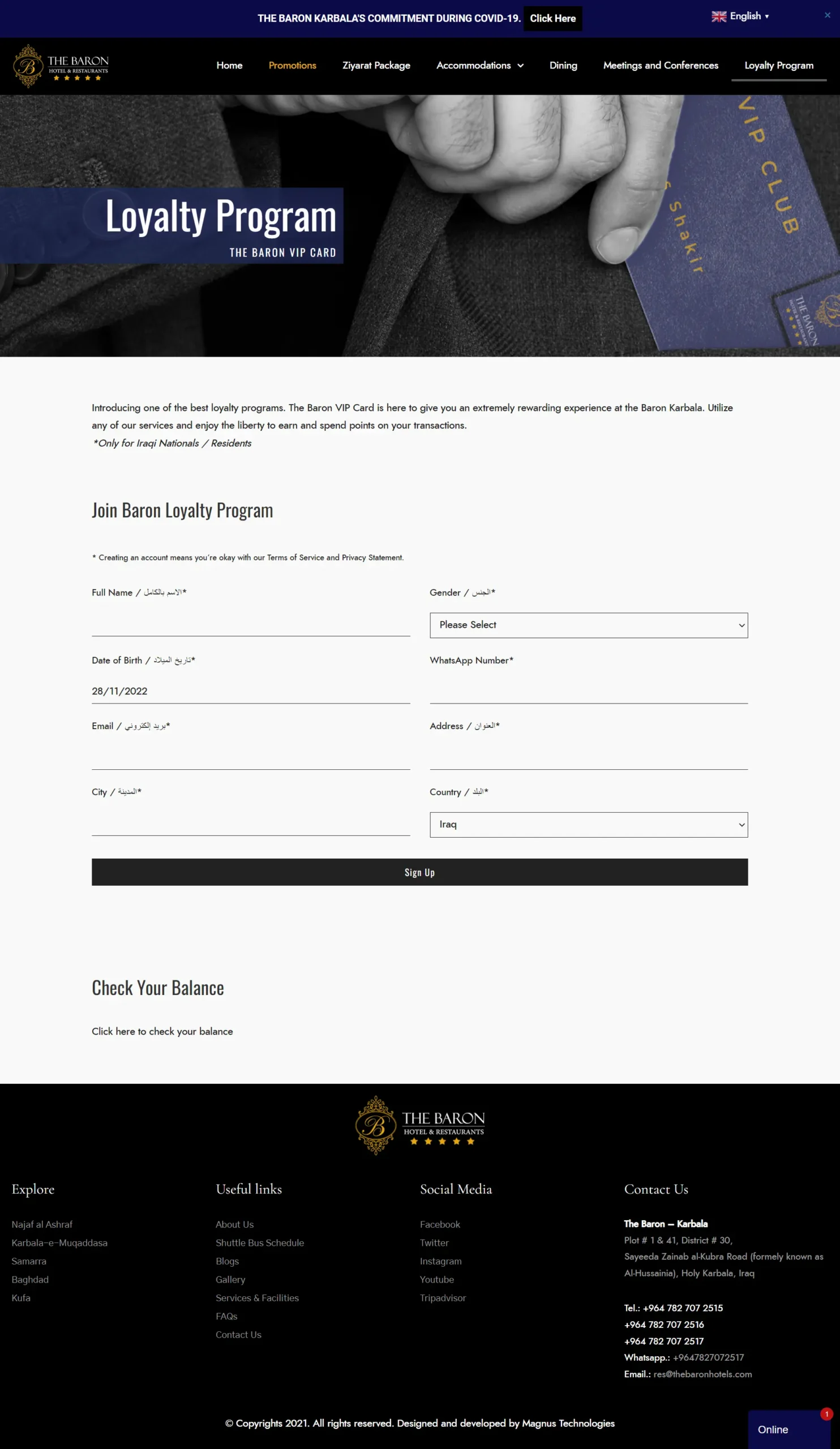Focus the WhatsApp Number field
The image size is (840, 1449).
(588, 691)
